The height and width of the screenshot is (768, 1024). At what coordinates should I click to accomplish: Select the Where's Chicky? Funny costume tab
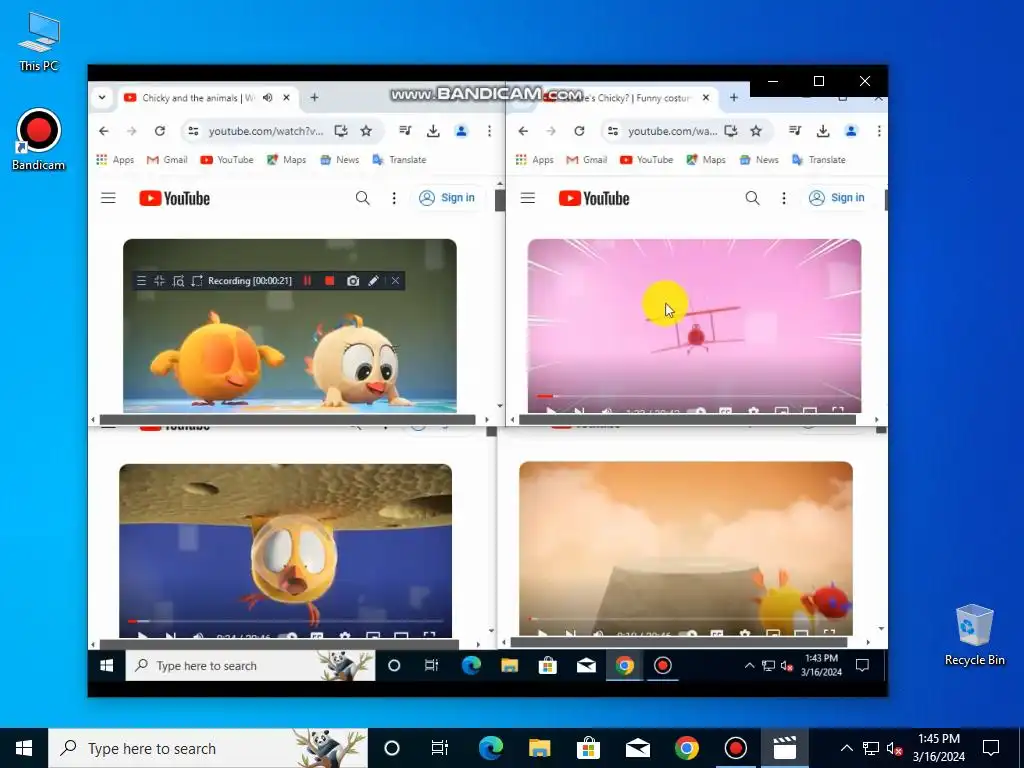coord(630,98)
